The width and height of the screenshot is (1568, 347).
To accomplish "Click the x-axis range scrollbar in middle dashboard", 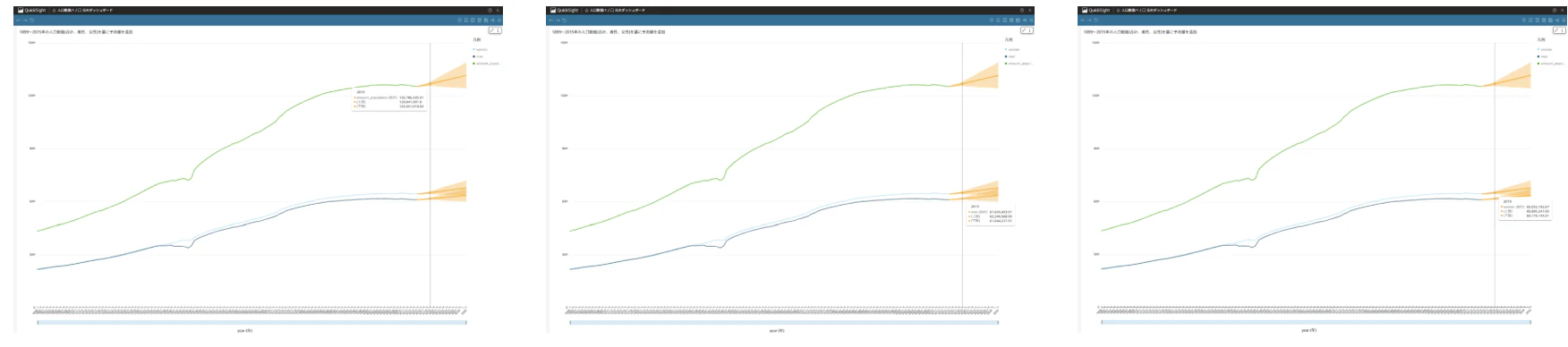I will coord(784,322).
